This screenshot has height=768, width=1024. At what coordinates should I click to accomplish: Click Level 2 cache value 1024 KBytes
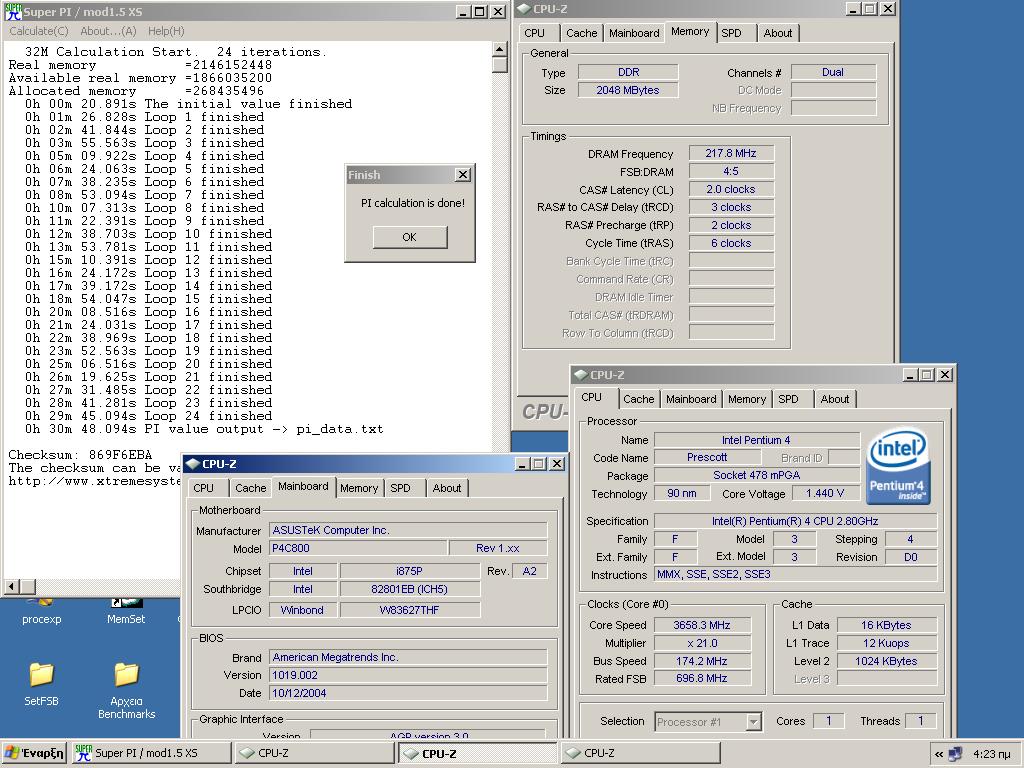tap(886, 661)
